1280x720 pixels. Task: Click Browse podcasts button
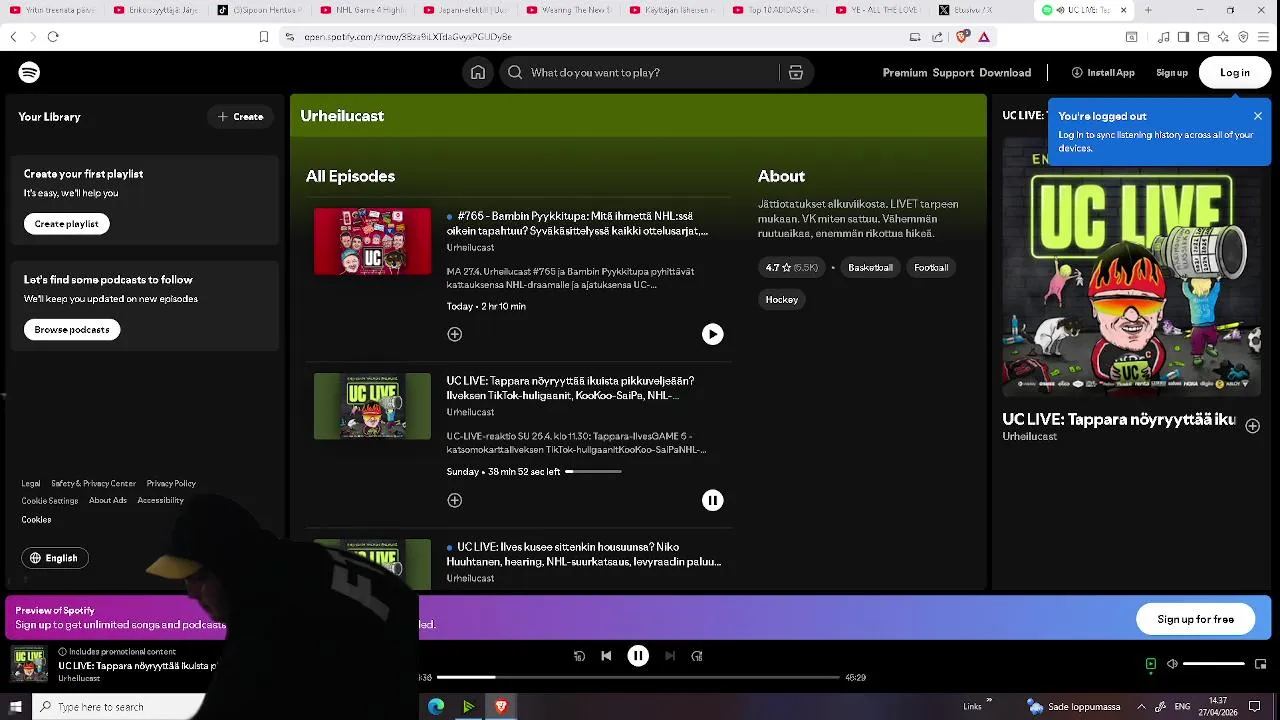[72, 330]
